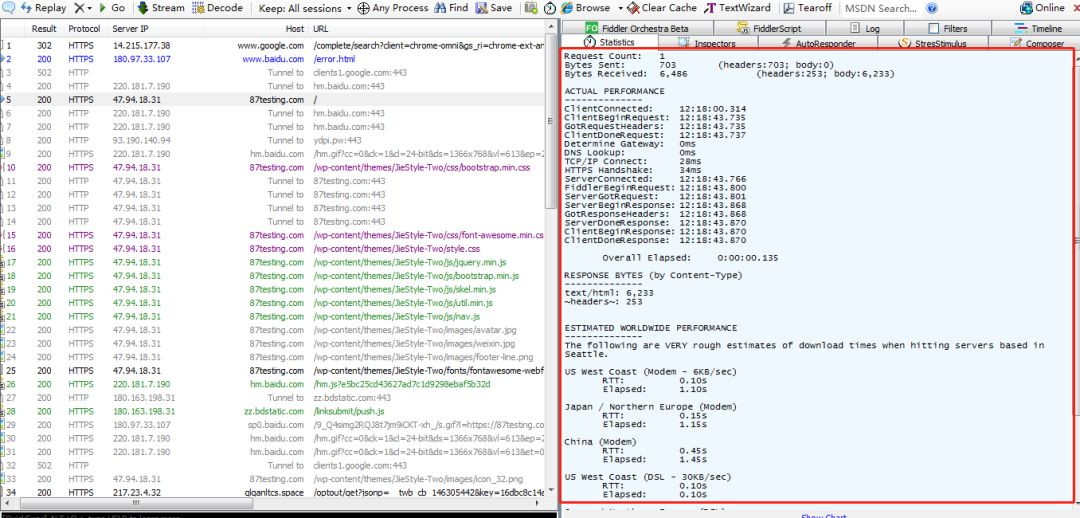
Task: Expand the Browse dropdown arrow
Action: [621, 8]
